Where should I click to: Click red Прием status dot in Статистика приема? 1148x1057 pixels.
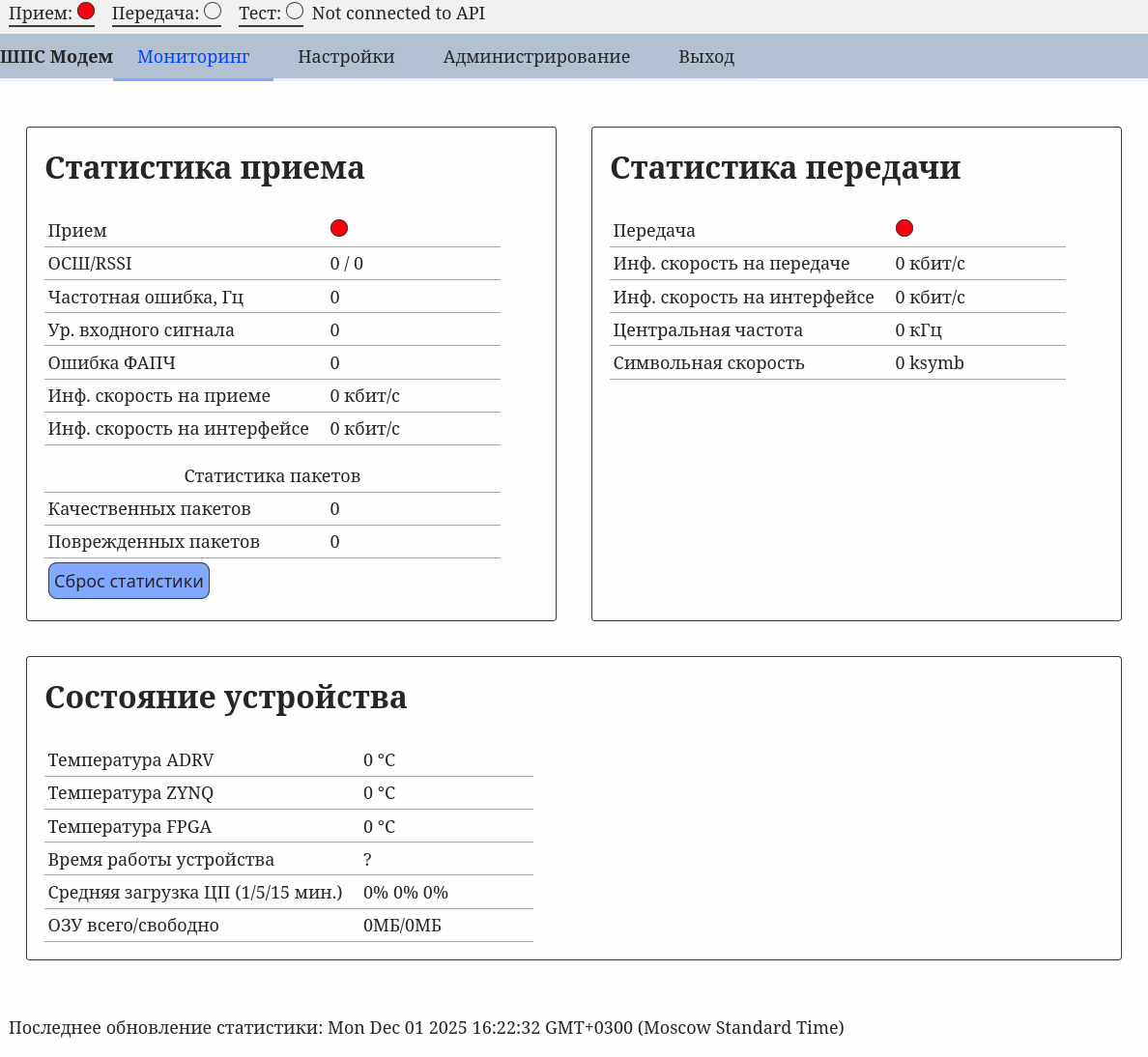pyautogui.click(x=338, y=228)
